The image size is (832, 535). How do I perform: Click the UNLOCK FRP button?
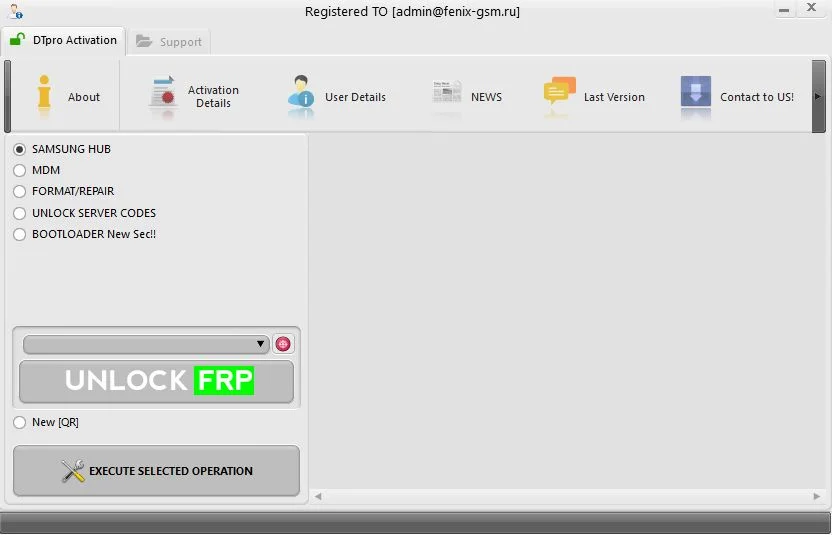(157, 382)
